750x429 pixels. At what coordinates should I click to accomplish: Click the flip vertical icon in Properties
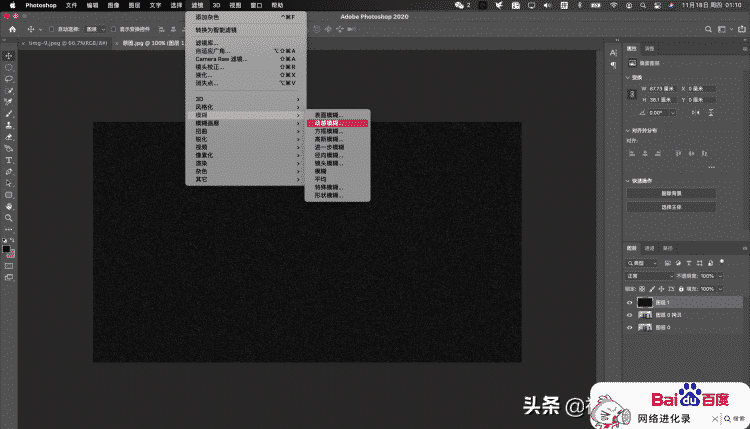(711, 113)
